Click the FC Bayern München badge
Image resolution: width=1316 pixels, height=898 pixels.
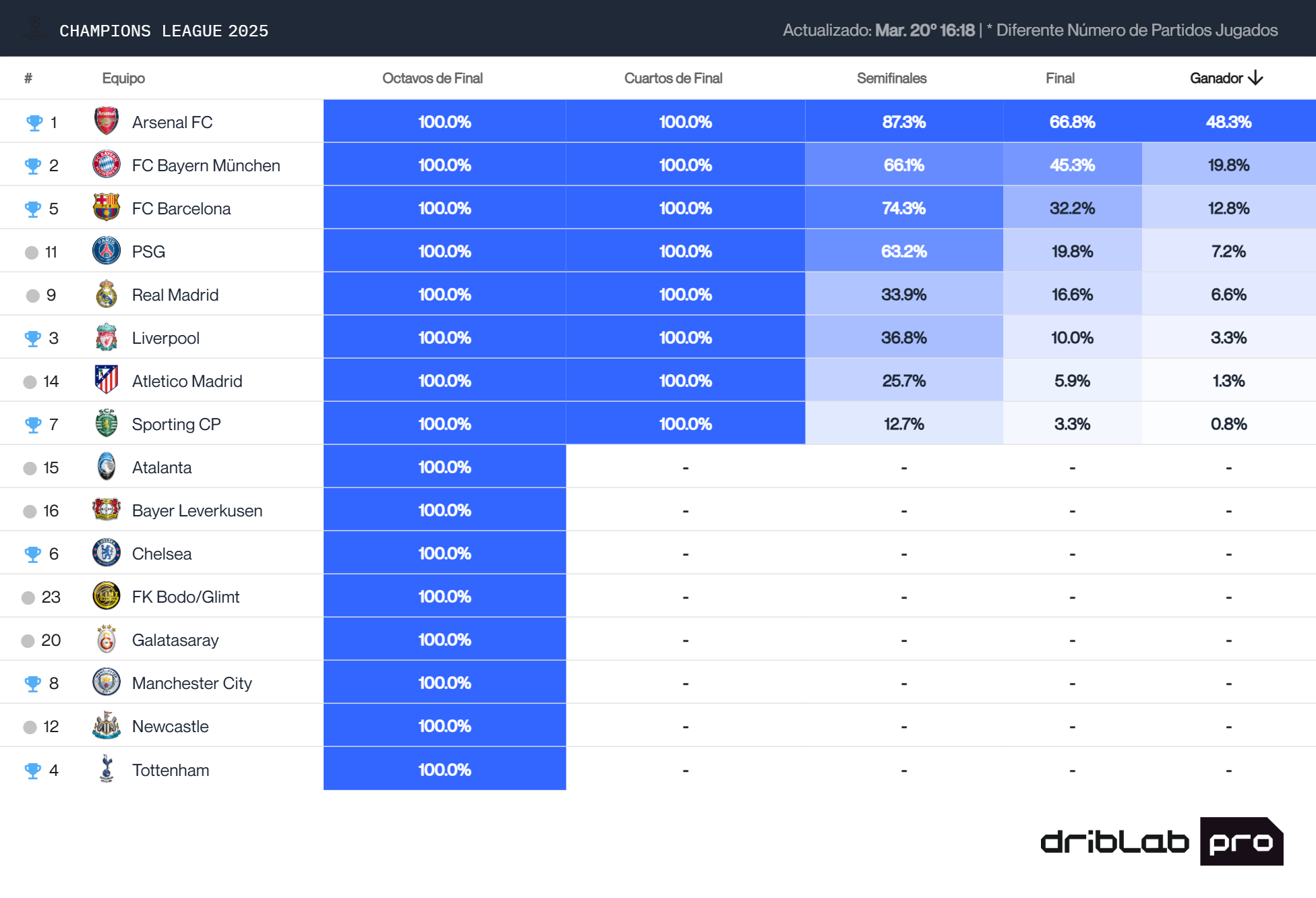coord(107,165)
